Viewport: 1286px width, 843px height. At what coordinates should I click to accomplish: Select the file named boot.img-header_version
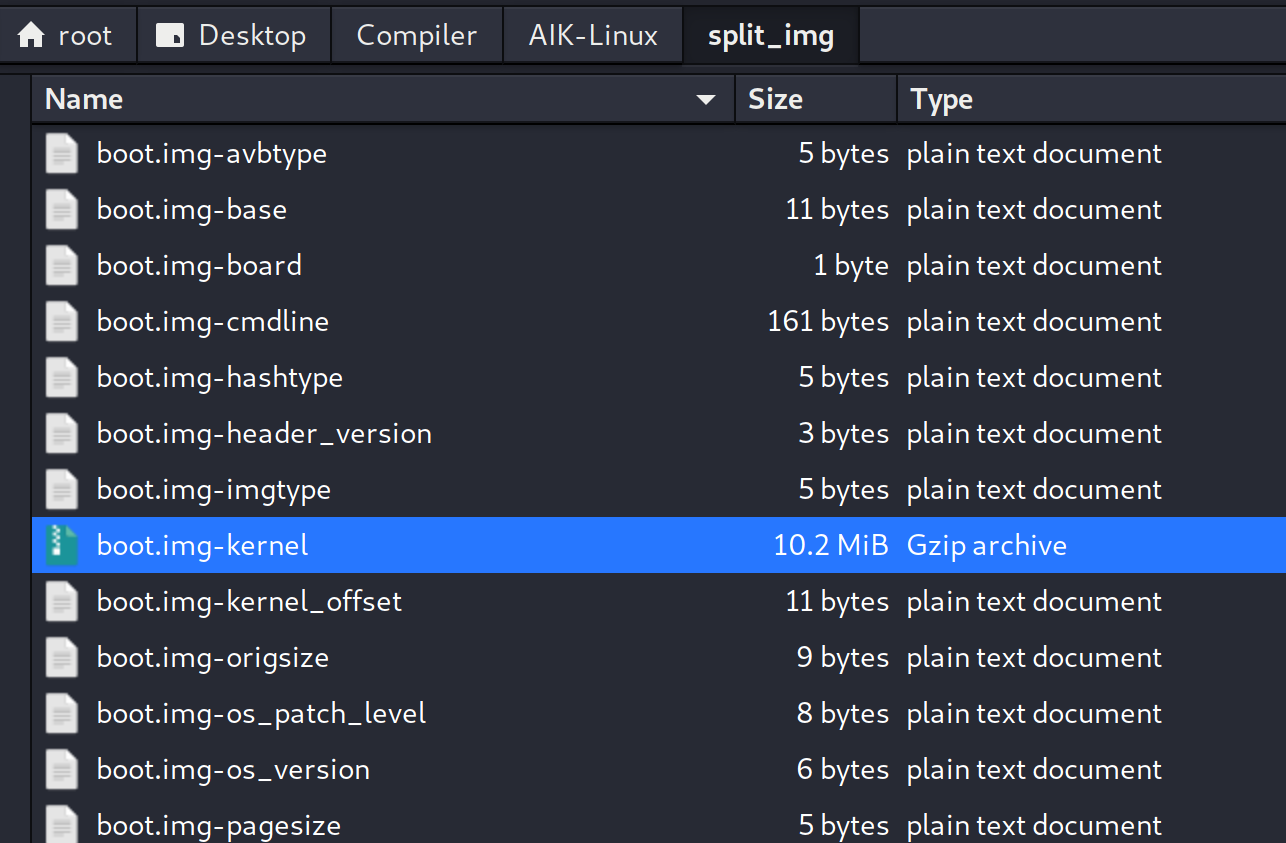(x=264, y=434)
